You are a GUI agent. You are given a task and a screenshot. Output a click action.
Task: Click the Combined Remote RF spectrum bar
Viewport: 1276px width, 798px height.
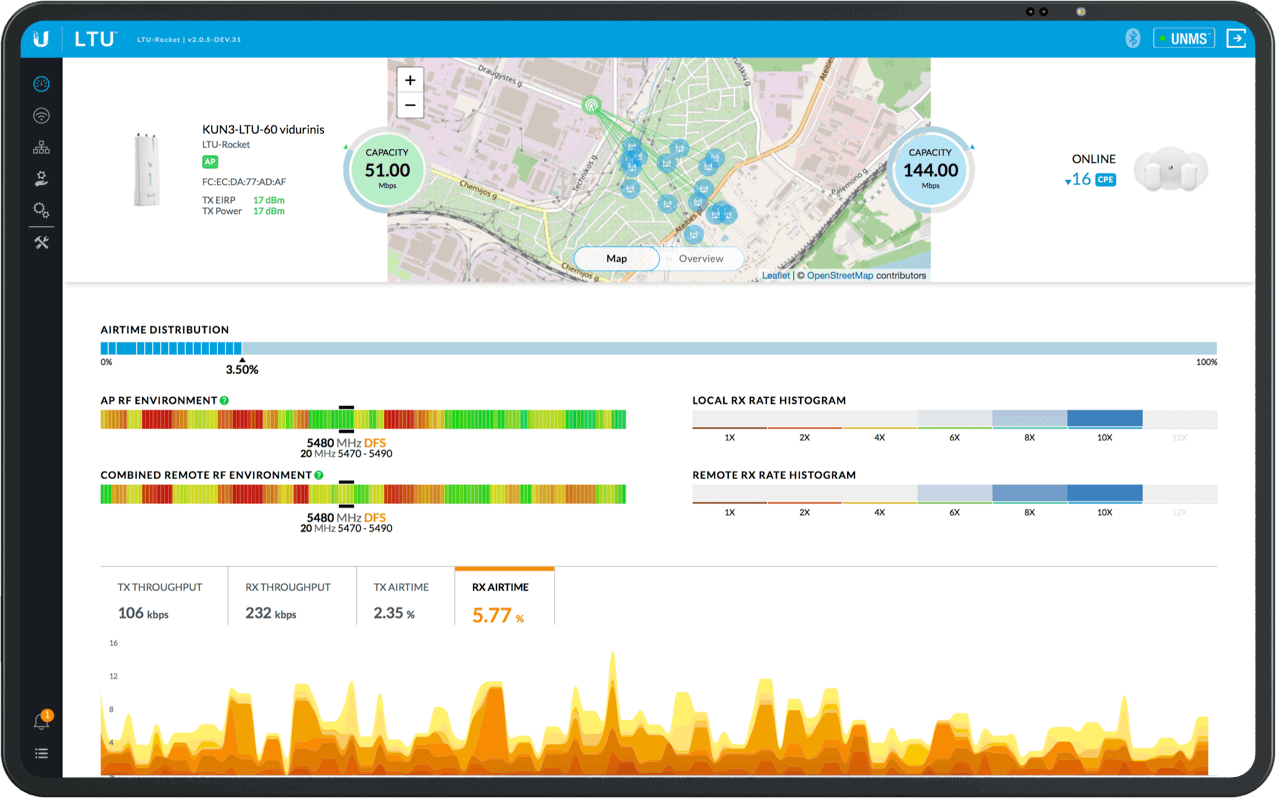pyautogui.click(x=363, y=494)
